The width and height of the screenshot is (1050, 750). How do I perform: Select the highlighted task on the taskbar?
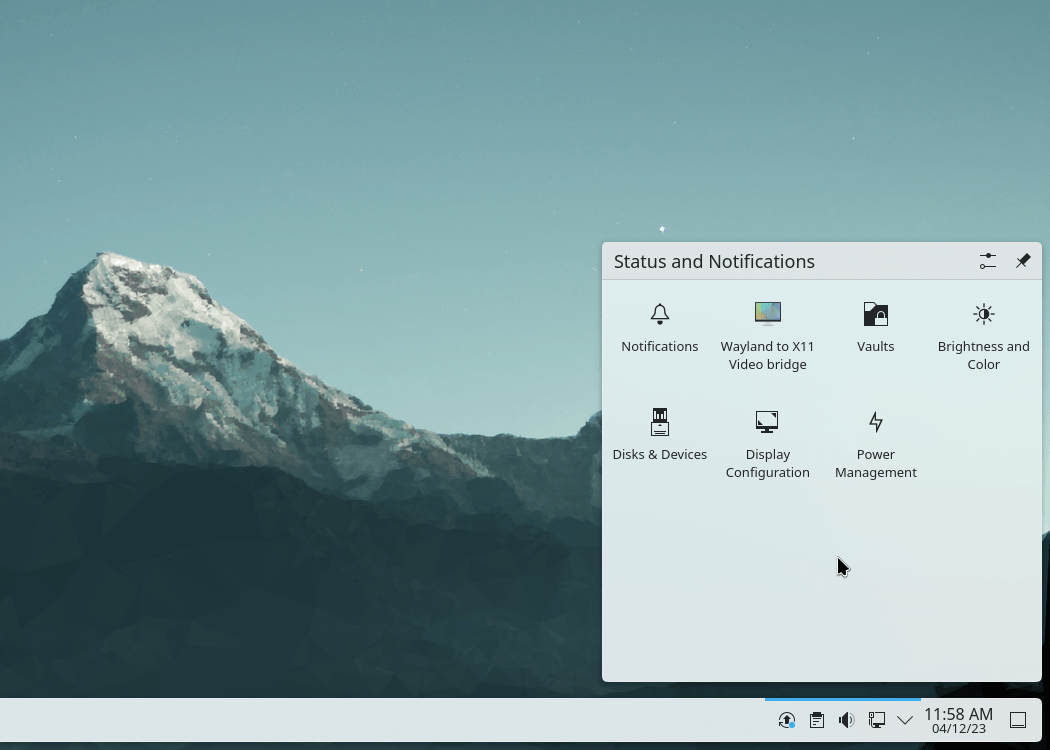click(842, 701)
